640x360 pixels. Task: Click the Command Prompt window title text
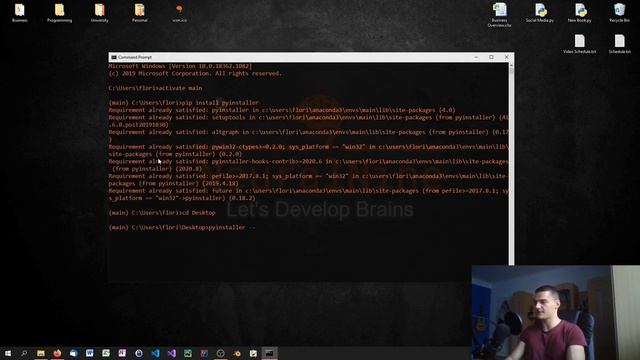135,57
